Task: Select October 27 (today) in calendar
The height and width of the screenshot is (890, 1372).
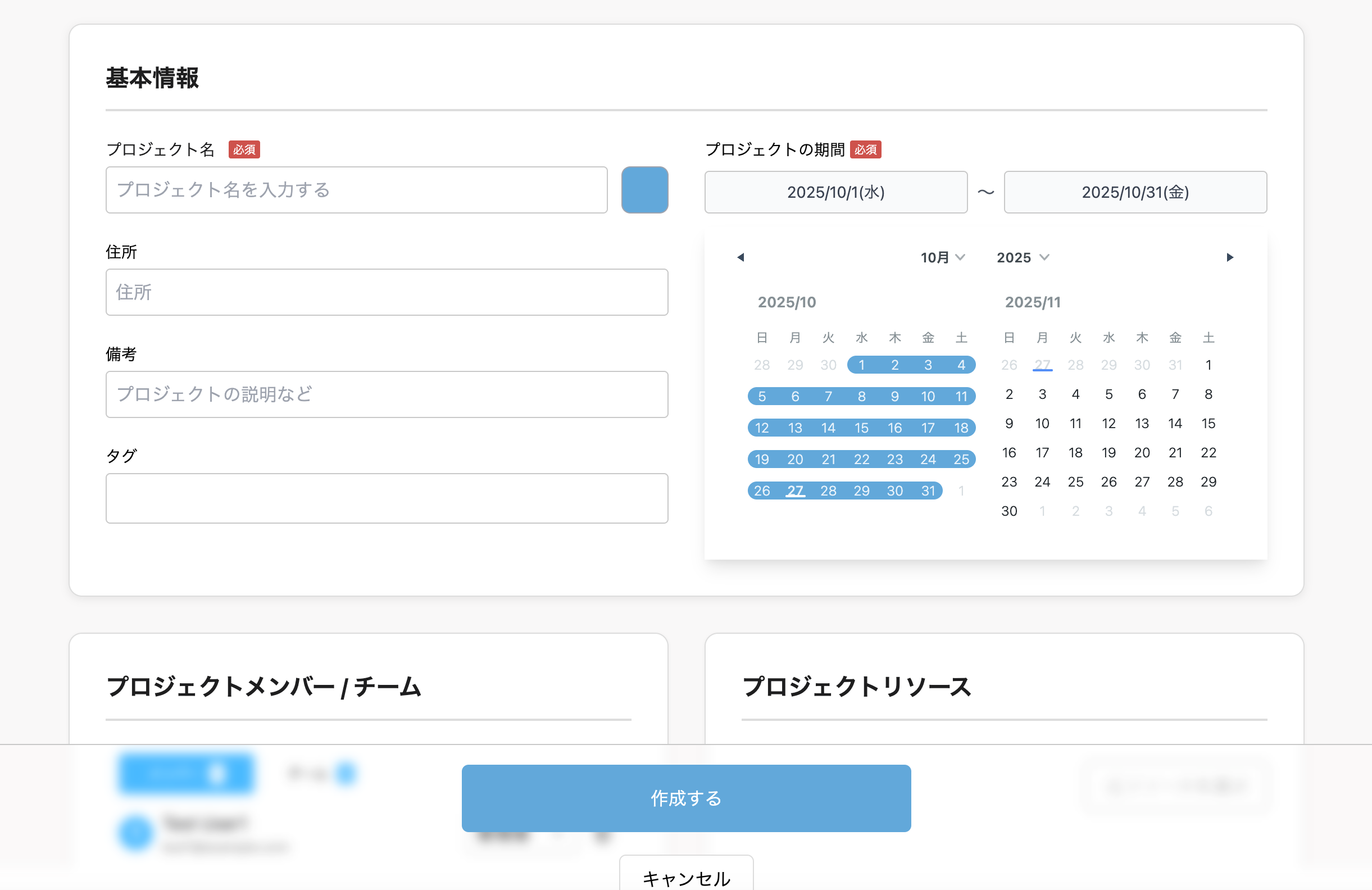Action: click(795, 491)
